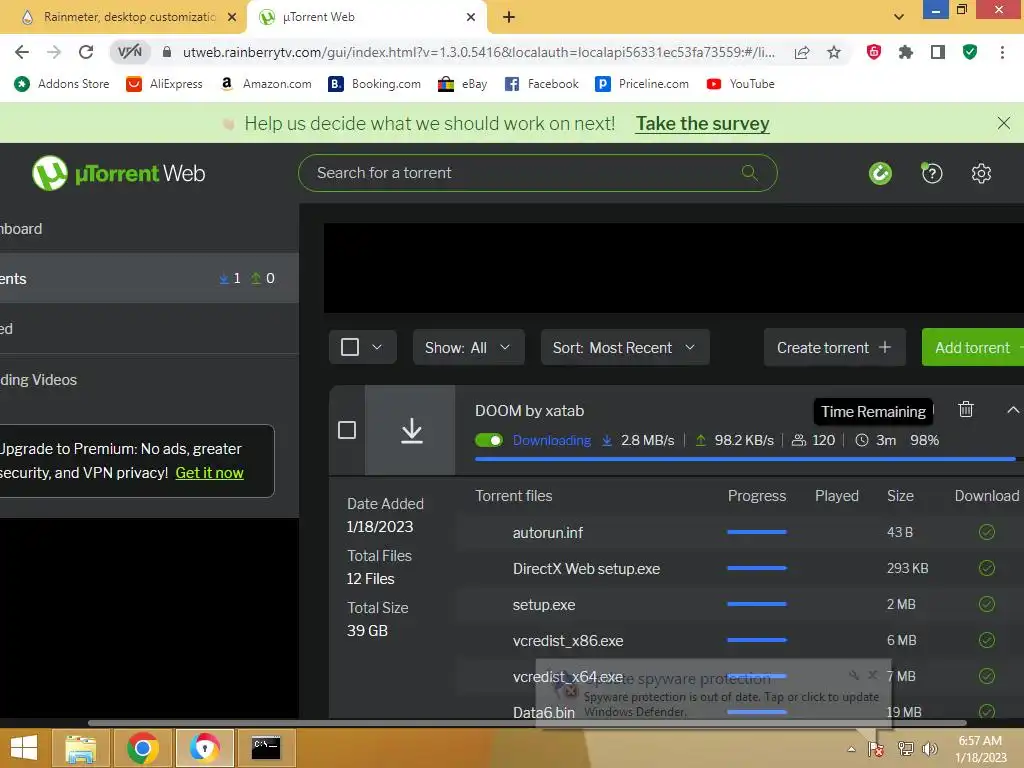The width and height of the screenshot is (1024, 768).
Task: Select the µTorrent Web browser tab
Action: 367,17
